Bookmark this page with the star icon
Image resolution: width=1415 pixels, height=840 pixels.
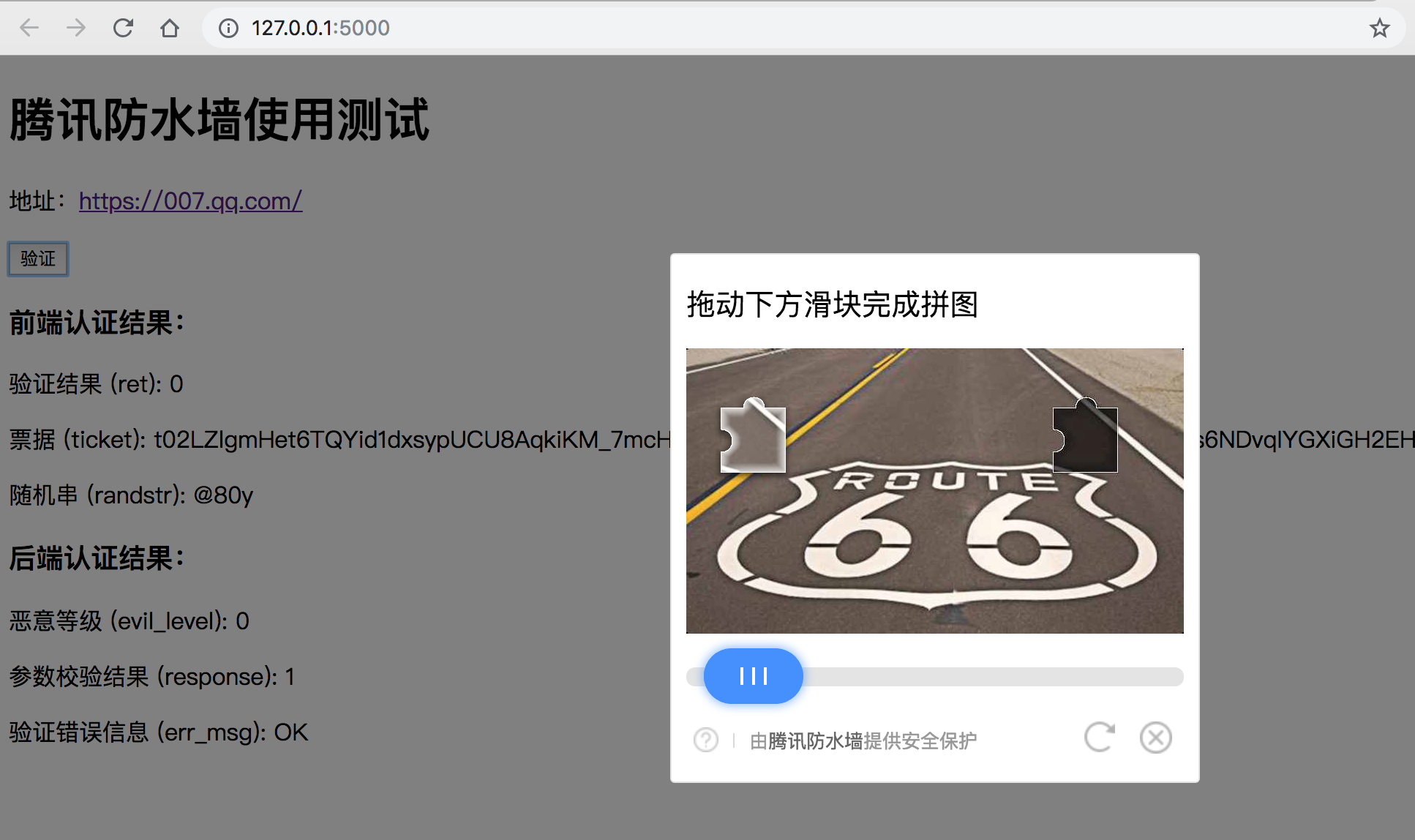pyautogui.click(x=1379, y=28)
